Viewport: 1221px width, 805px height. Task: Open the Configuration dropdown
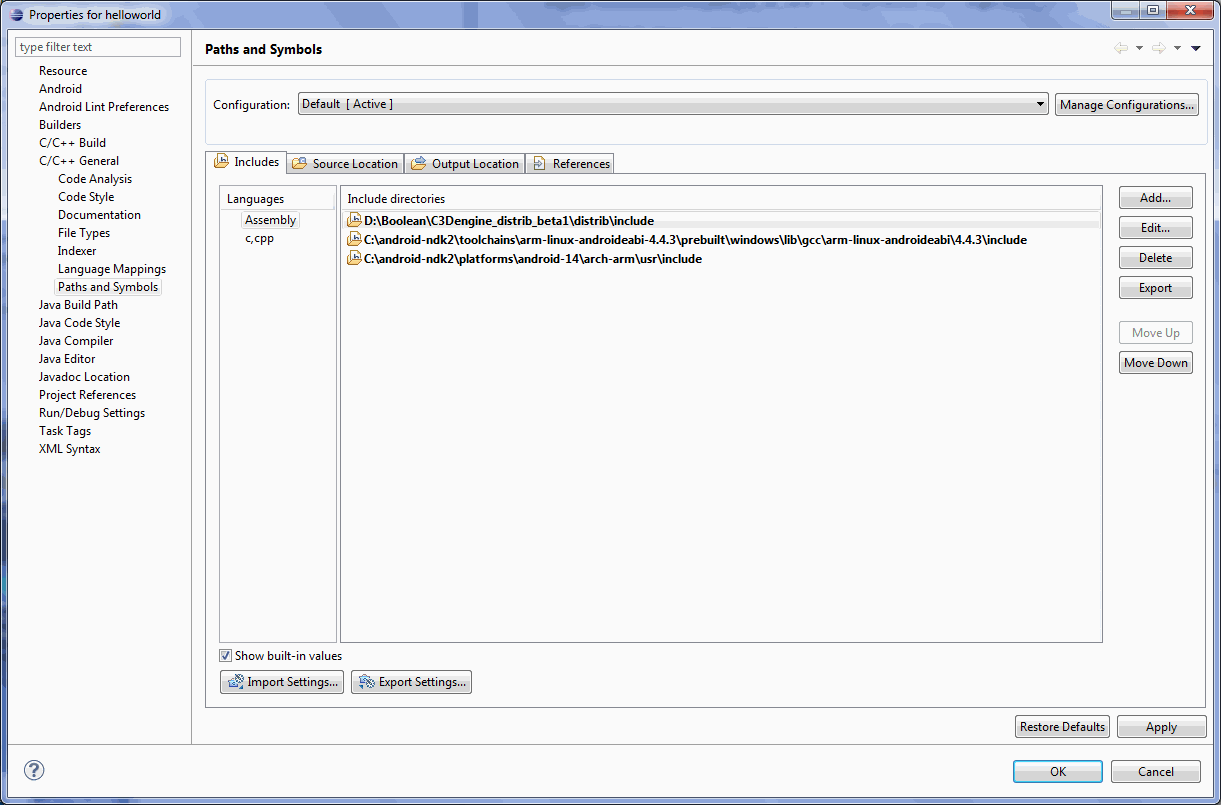click(x=1040, y=104)
